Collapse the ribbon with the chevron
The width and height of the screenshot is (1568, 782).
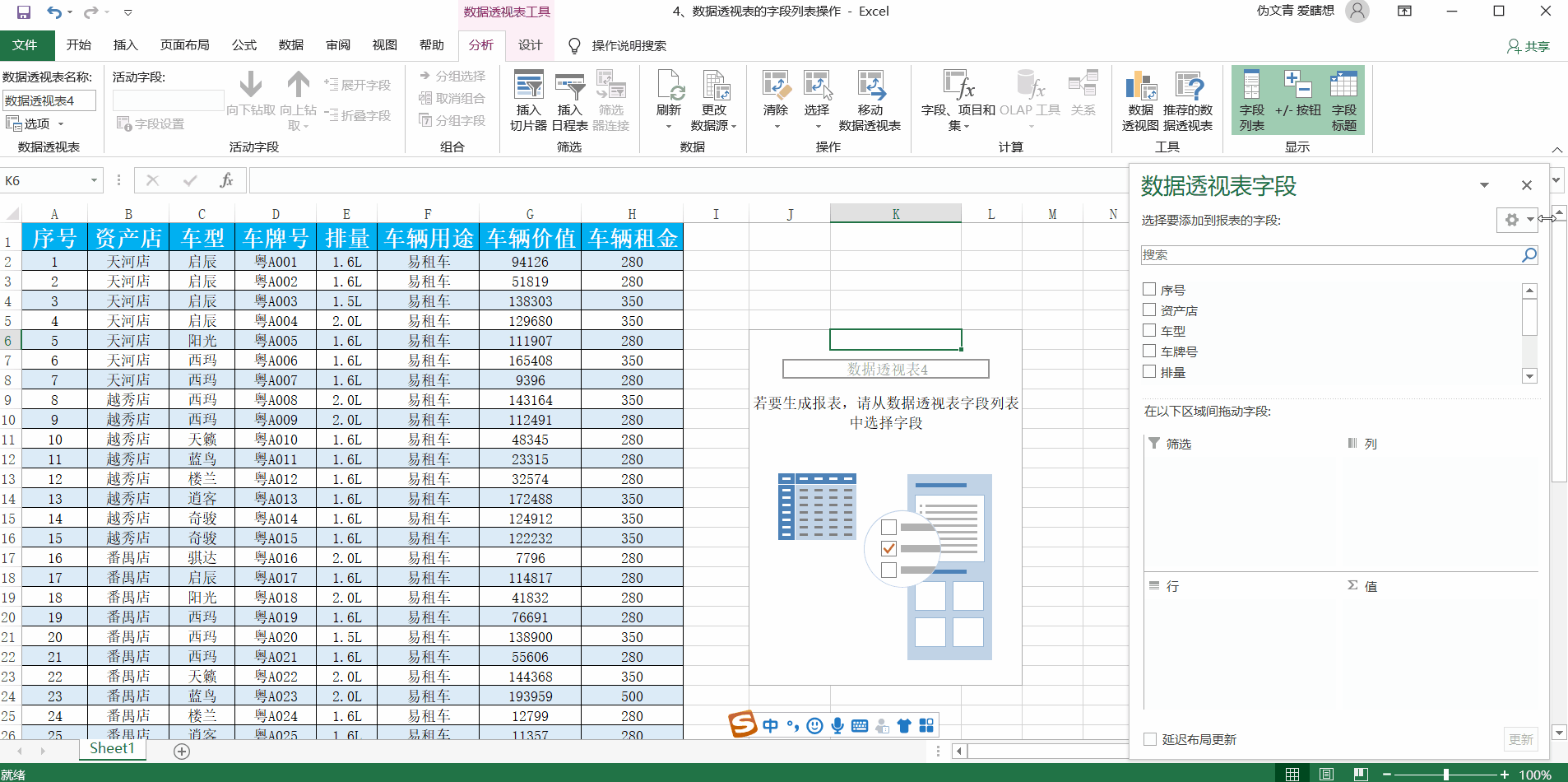pyautogui.click(x=1556, y=150)
